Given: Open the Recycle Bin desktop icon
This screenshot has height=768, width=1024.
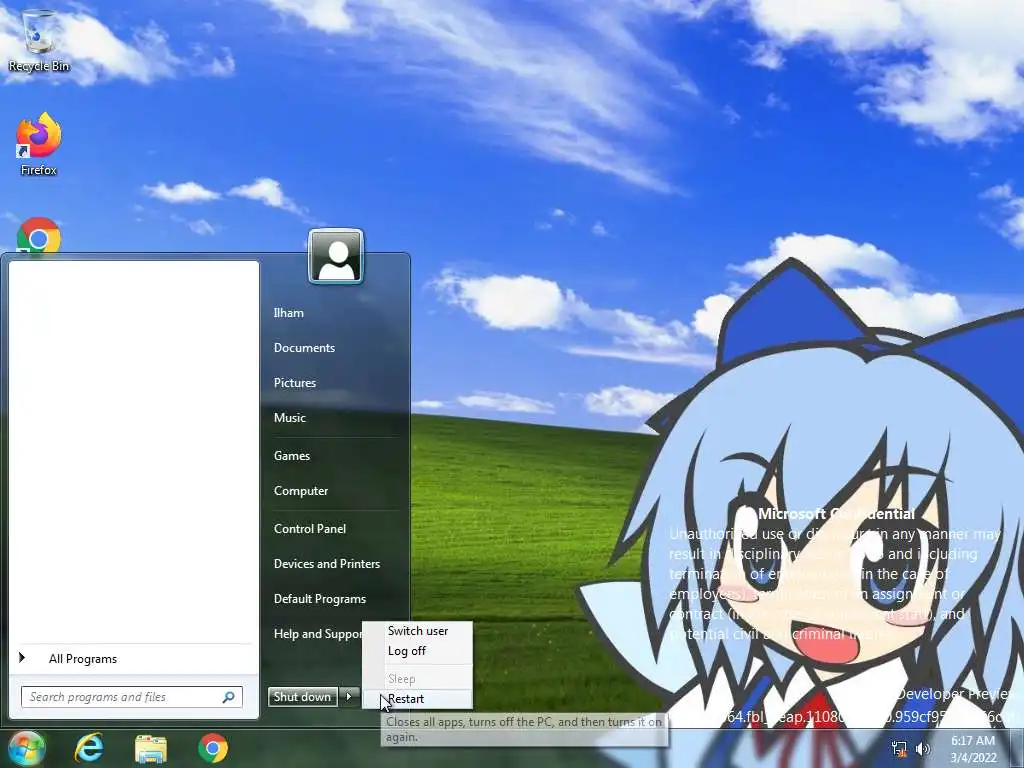Looking at the screenshot, I should 39,41.
